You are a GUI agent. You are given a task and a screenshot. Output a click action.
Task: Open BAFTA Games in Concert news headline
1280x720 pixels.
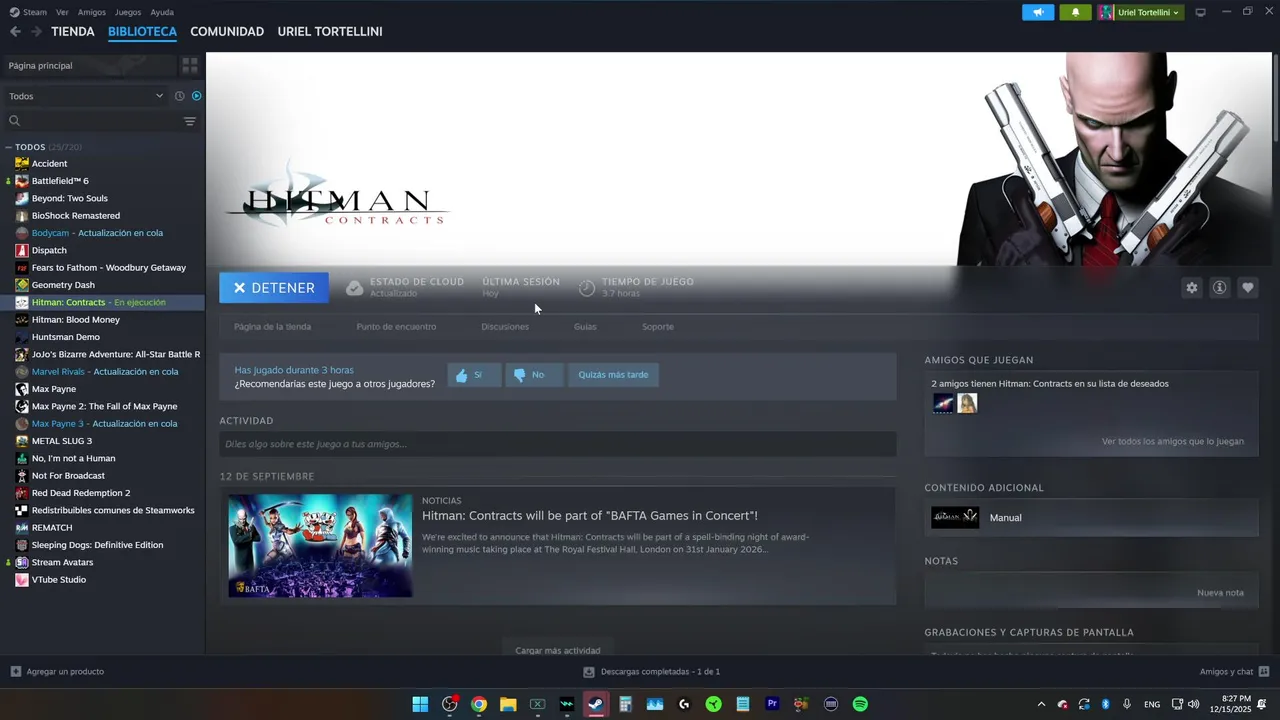(590, 516)
